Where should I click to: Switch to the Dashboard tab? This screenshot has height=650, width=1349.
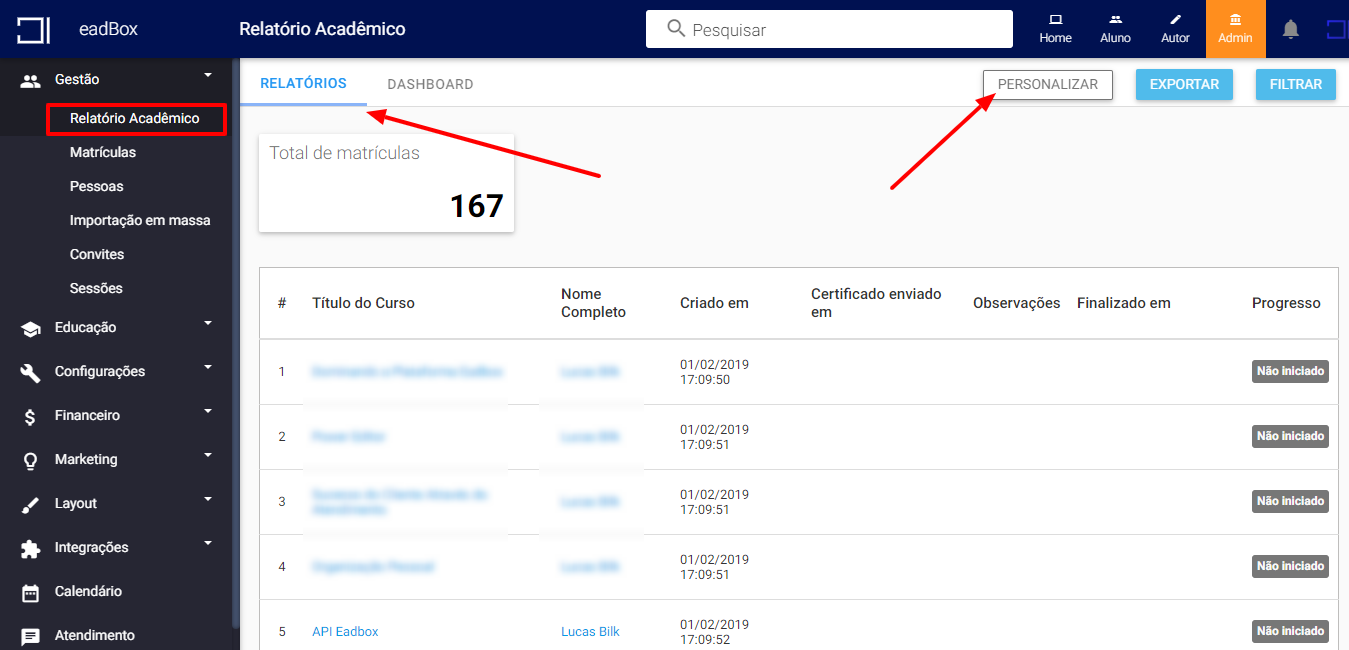(x=430, y=84)
